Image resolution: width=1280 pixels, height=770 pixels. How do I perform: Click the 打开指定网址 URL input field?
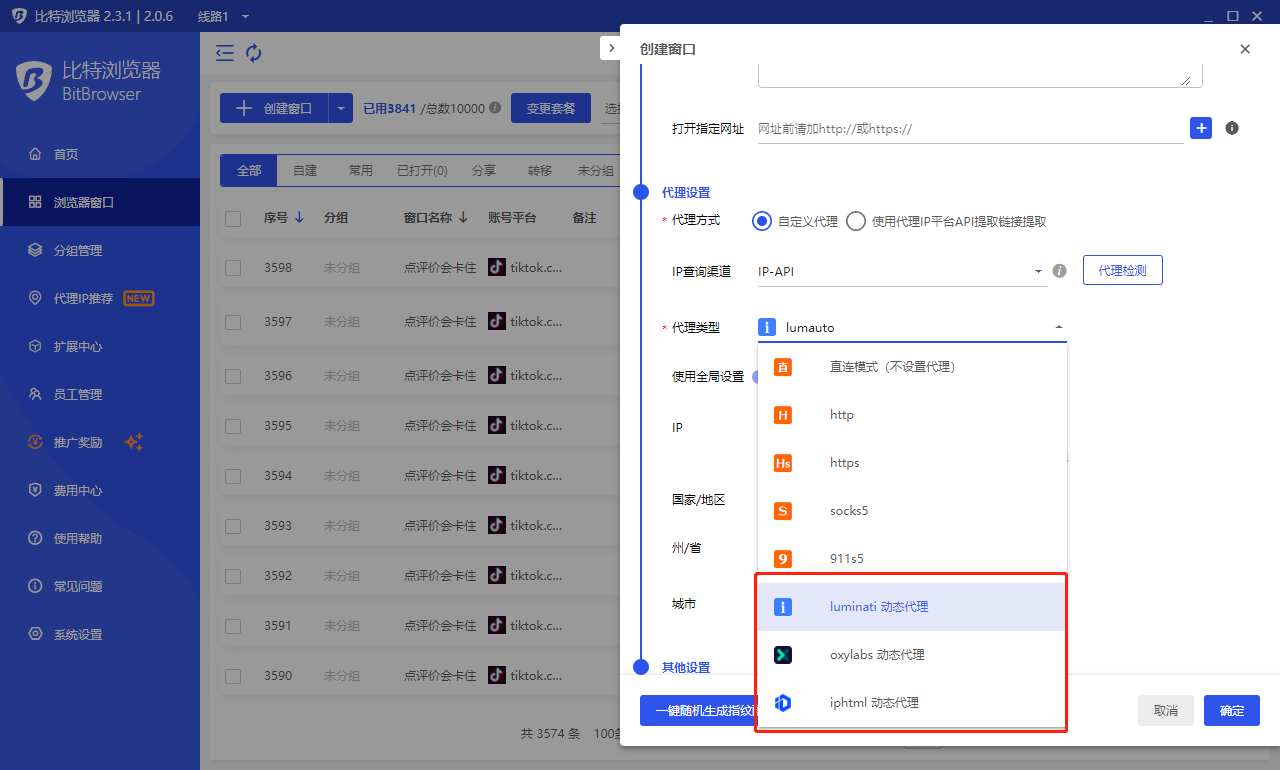point(968,129)
